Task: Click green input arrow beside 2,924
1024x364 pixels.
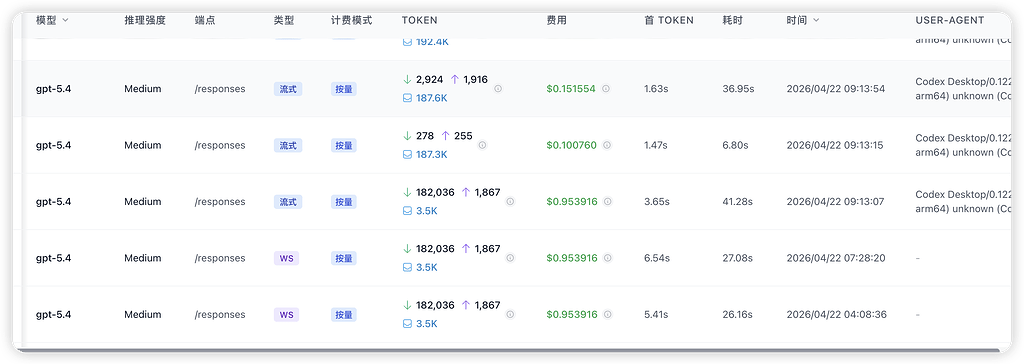Action: click(x=408, y=80)
